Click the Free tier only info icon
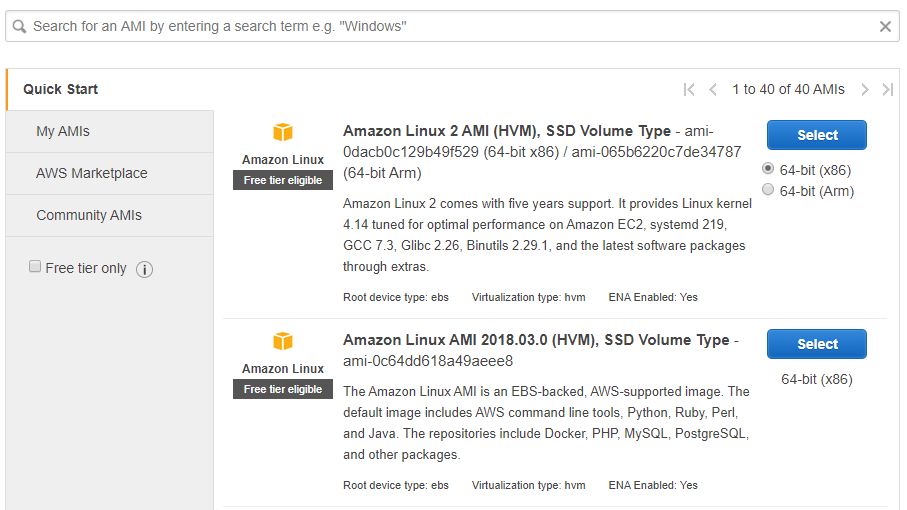 click(x=145, y=269)
